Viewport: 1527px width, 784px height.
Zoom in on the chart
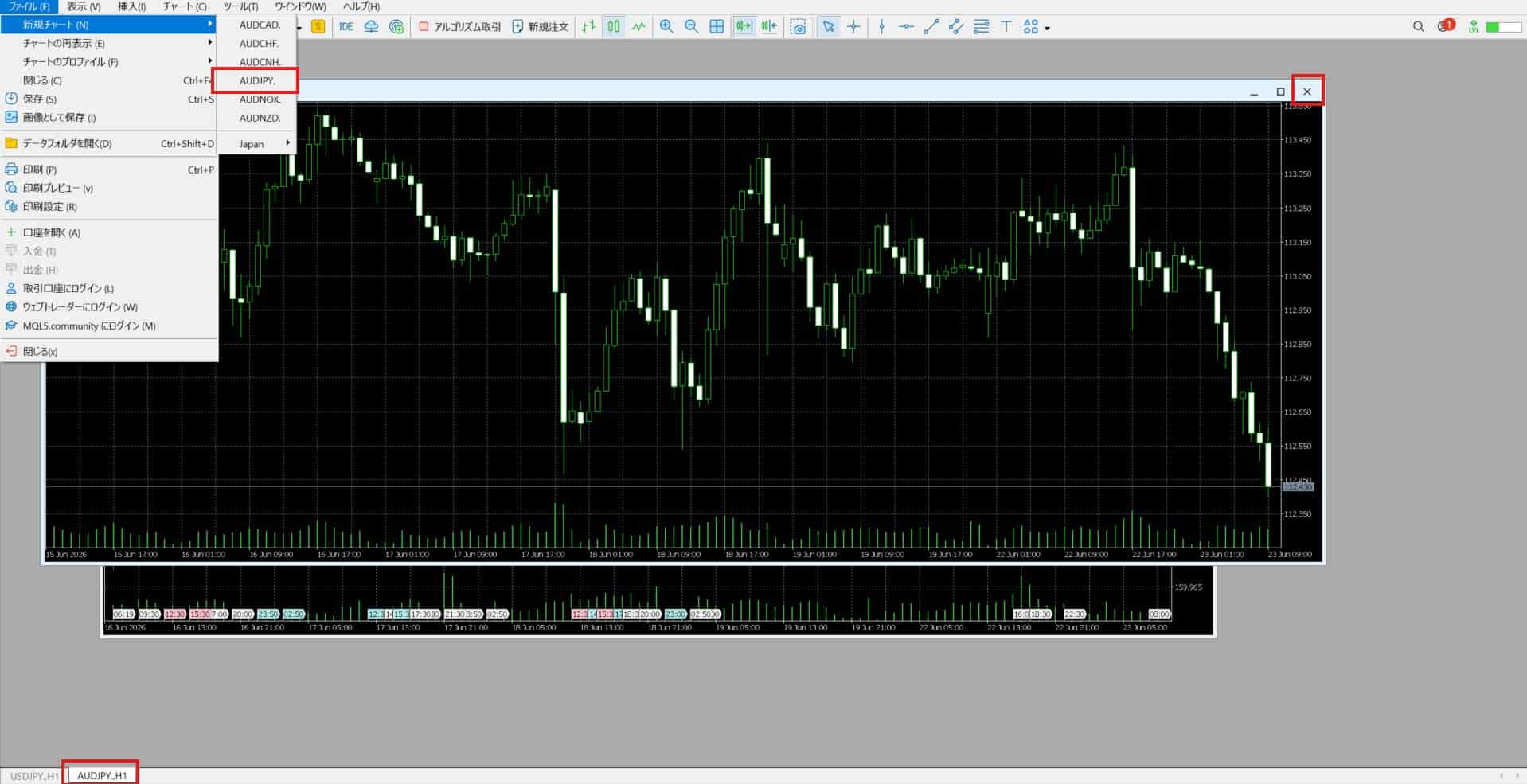[x=667, y=27]
